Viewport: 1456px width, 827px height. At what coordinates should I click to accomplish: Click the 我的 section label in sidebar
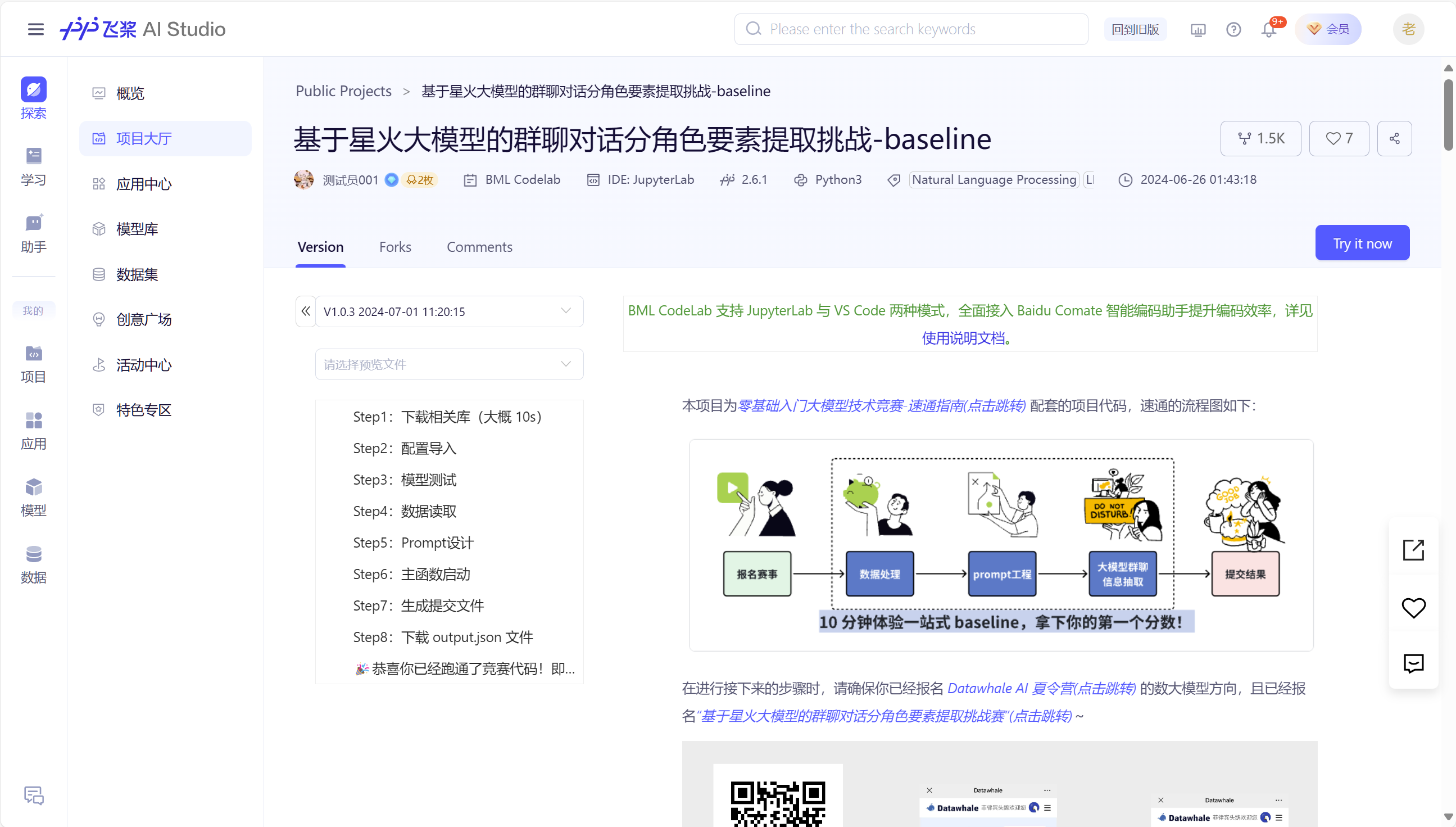tap(34, 310)
